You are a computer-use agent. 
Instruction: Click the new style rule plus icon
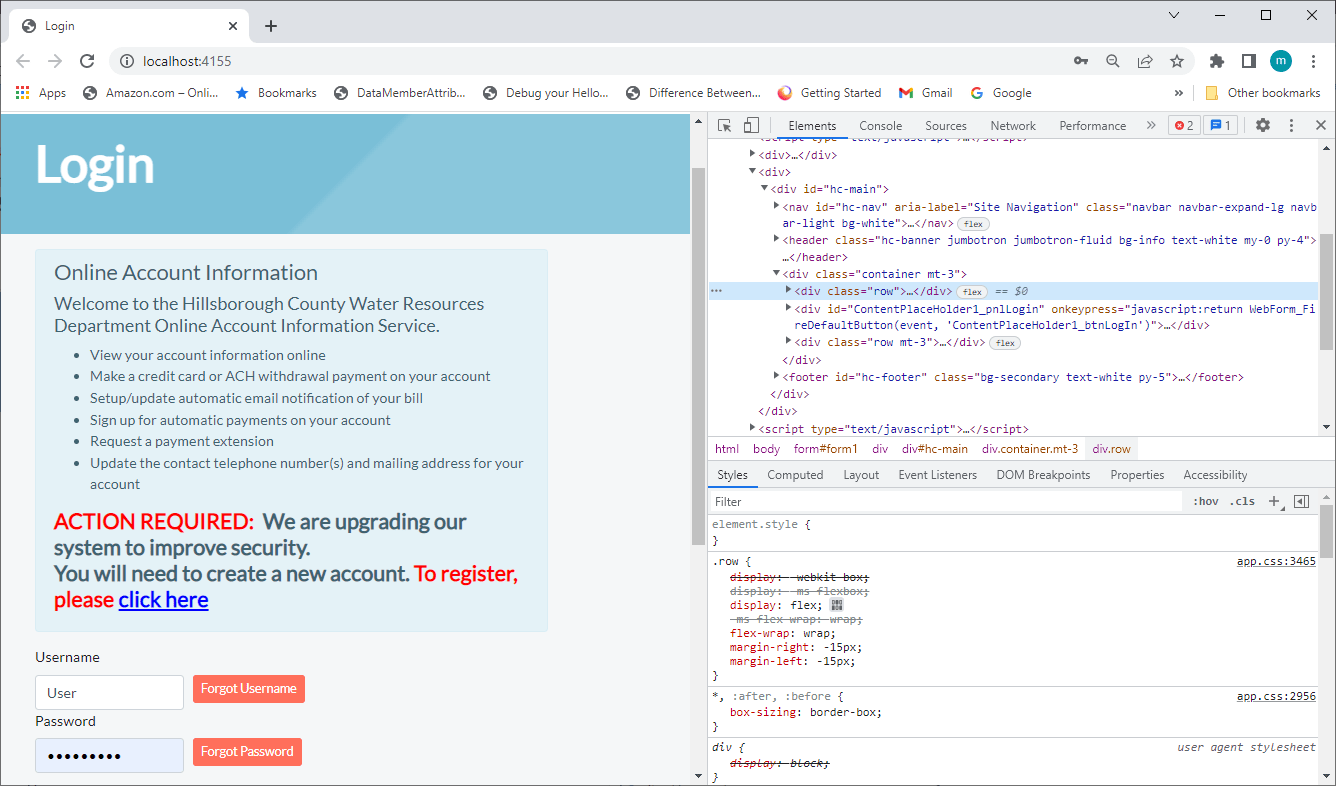(x=1272, y=501)
